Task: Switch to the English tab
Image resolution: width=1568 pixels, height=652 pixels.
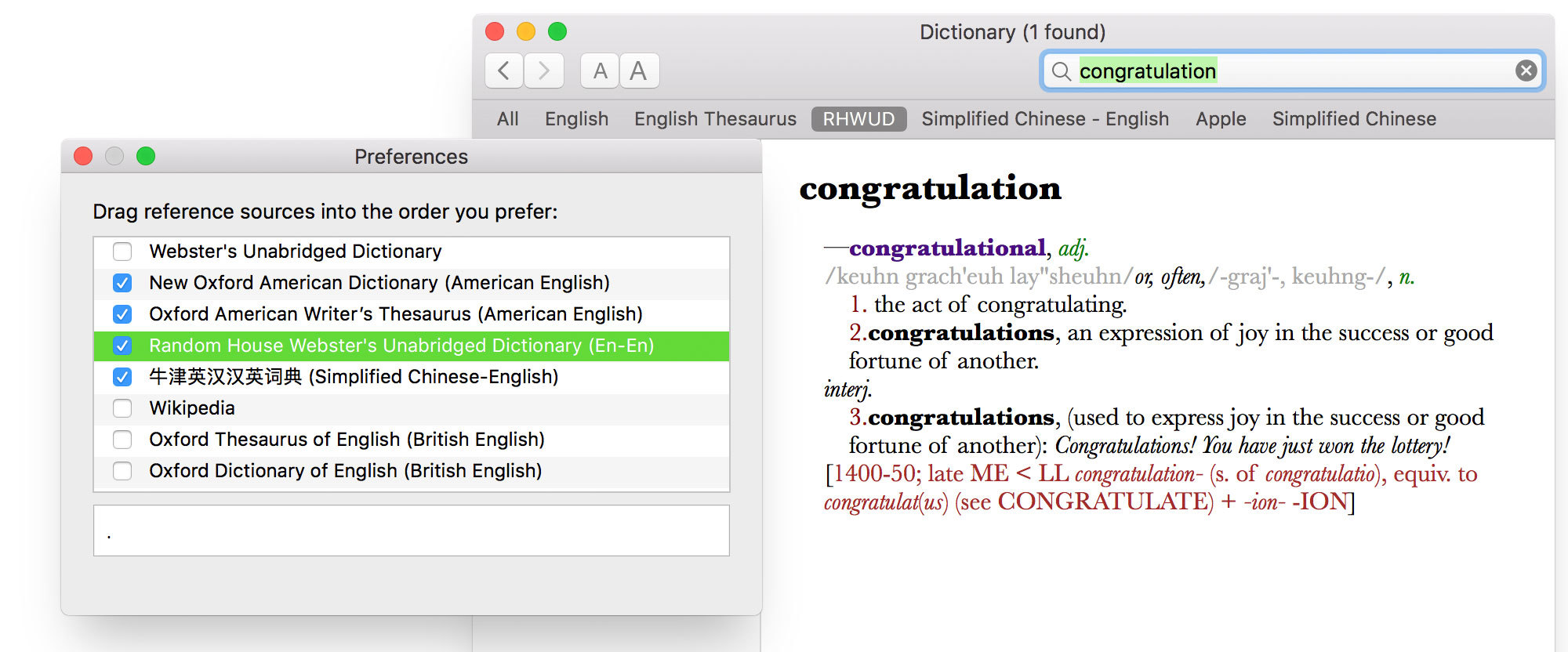Action: click(x=576, y=119)
